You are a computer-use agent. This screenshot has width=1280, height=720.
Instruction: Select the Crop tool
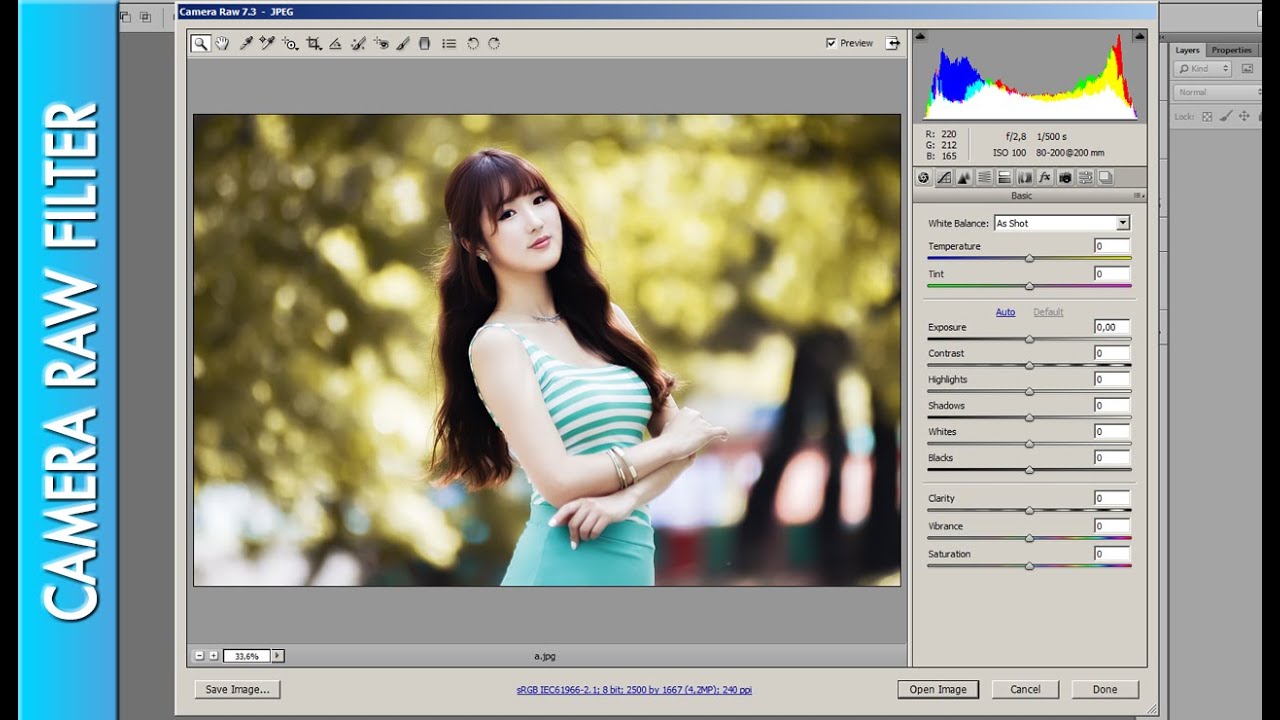[313, 43]
